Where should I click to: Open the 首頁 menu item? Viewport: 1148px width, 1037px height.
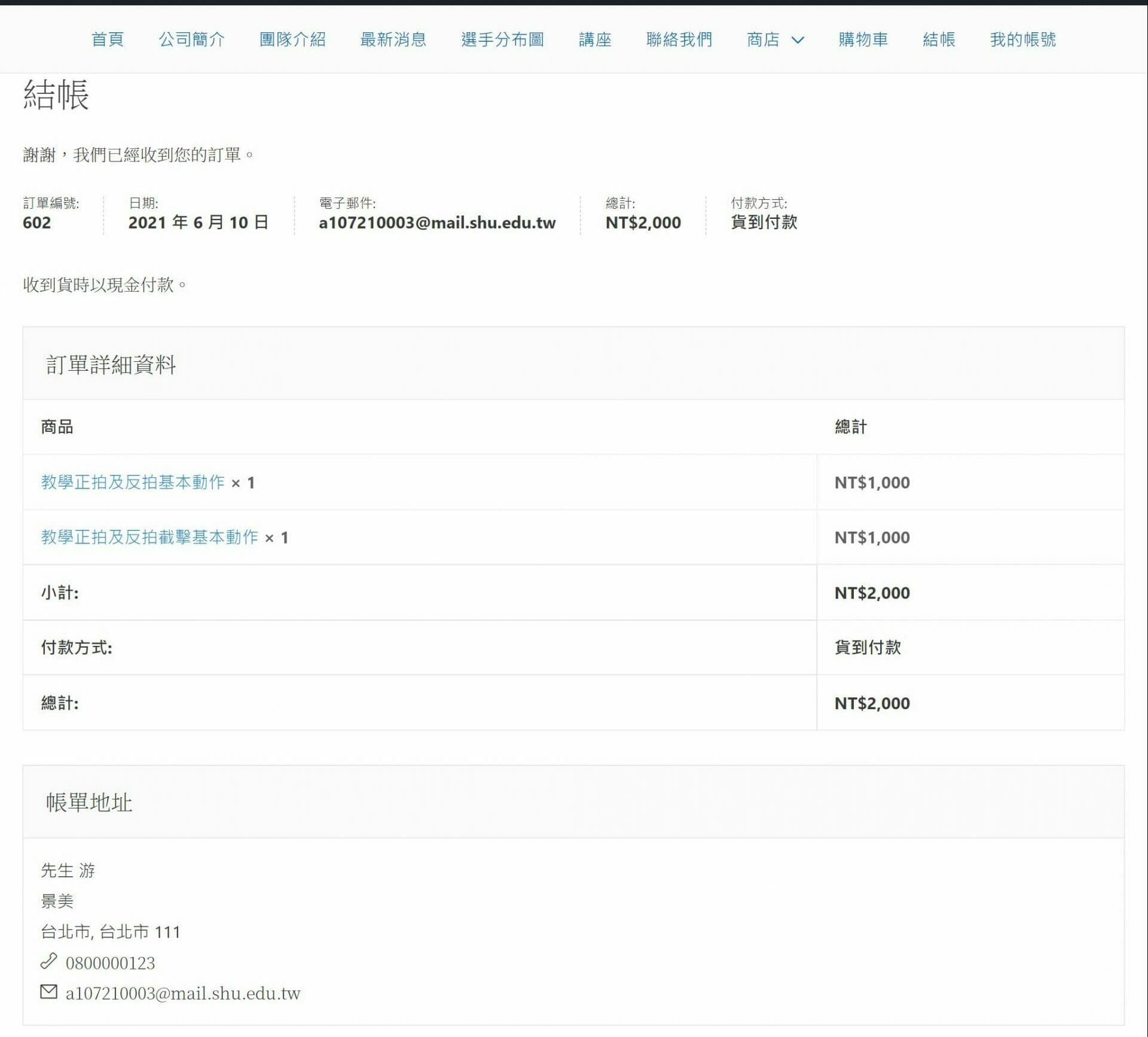pos(107,39)
